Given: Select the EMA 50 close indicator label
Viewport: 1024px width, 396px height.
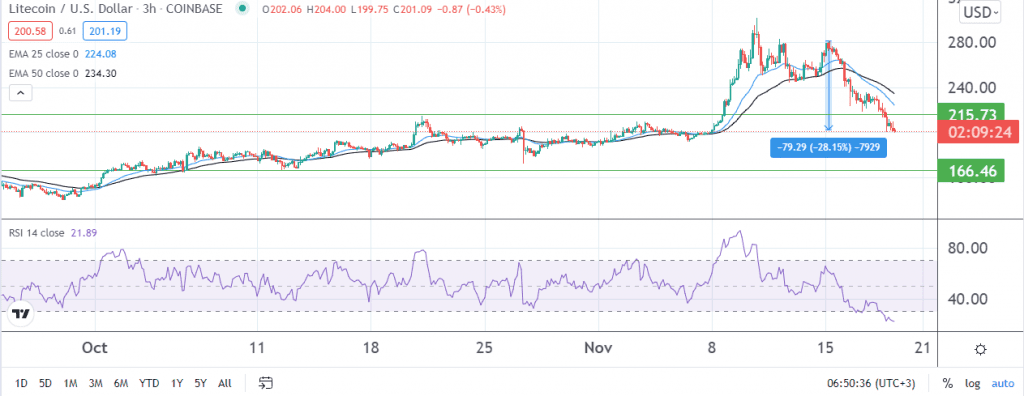Looking at the screenshot, I should (x=44, y=74).
